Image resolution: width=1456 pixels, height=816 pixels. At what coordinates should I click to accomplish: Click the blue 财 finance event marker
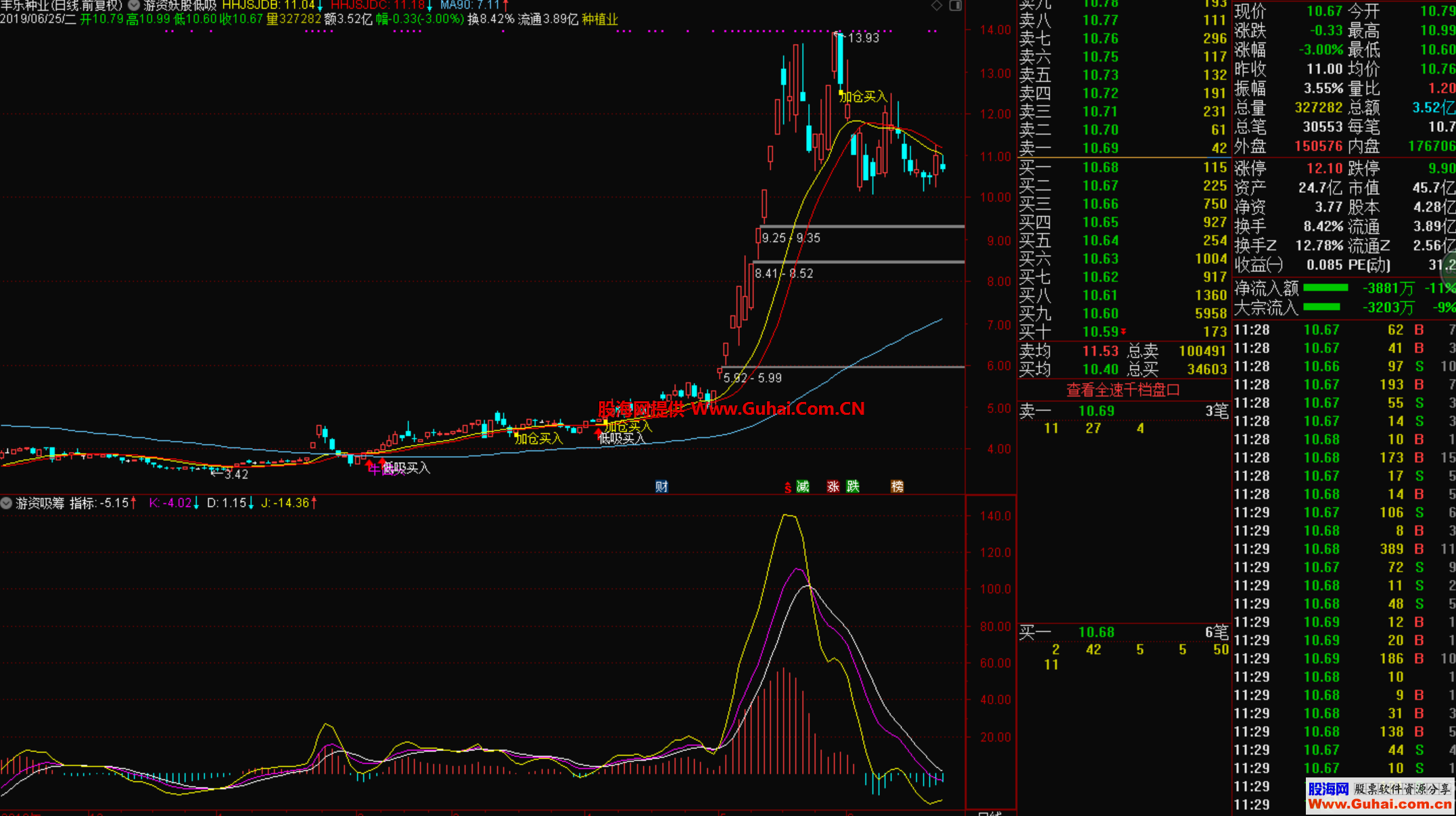[661, 486]
